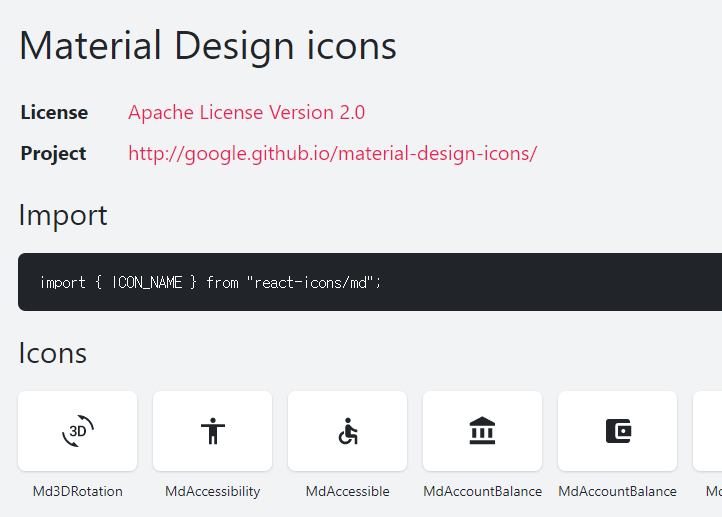Click the MdAccessible name label
Image resolution: width=722 pixels, height=517 pixels.
point(347,491)
